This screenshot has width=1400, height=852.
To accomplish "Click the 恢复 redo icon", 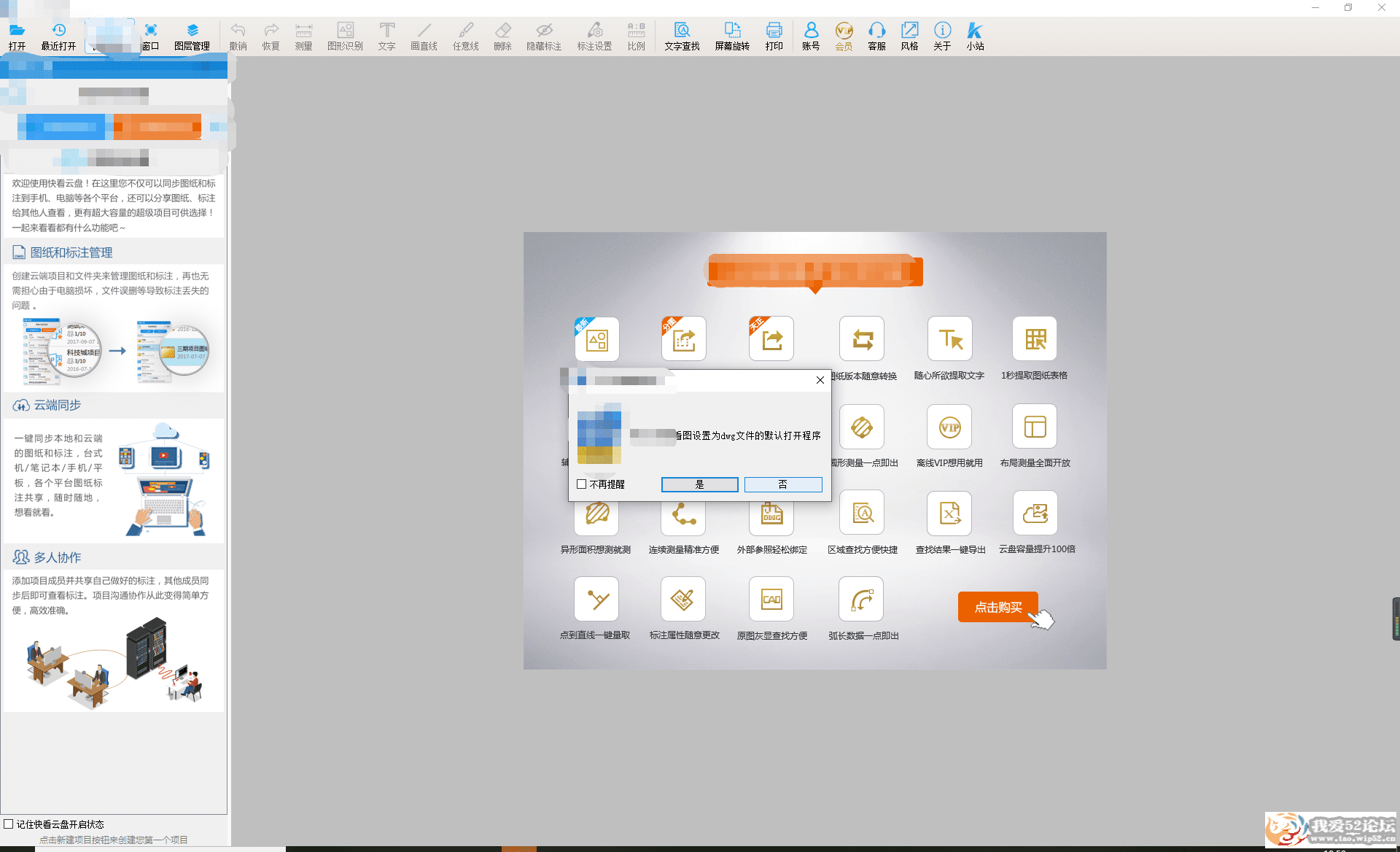I will pos(271,36).
